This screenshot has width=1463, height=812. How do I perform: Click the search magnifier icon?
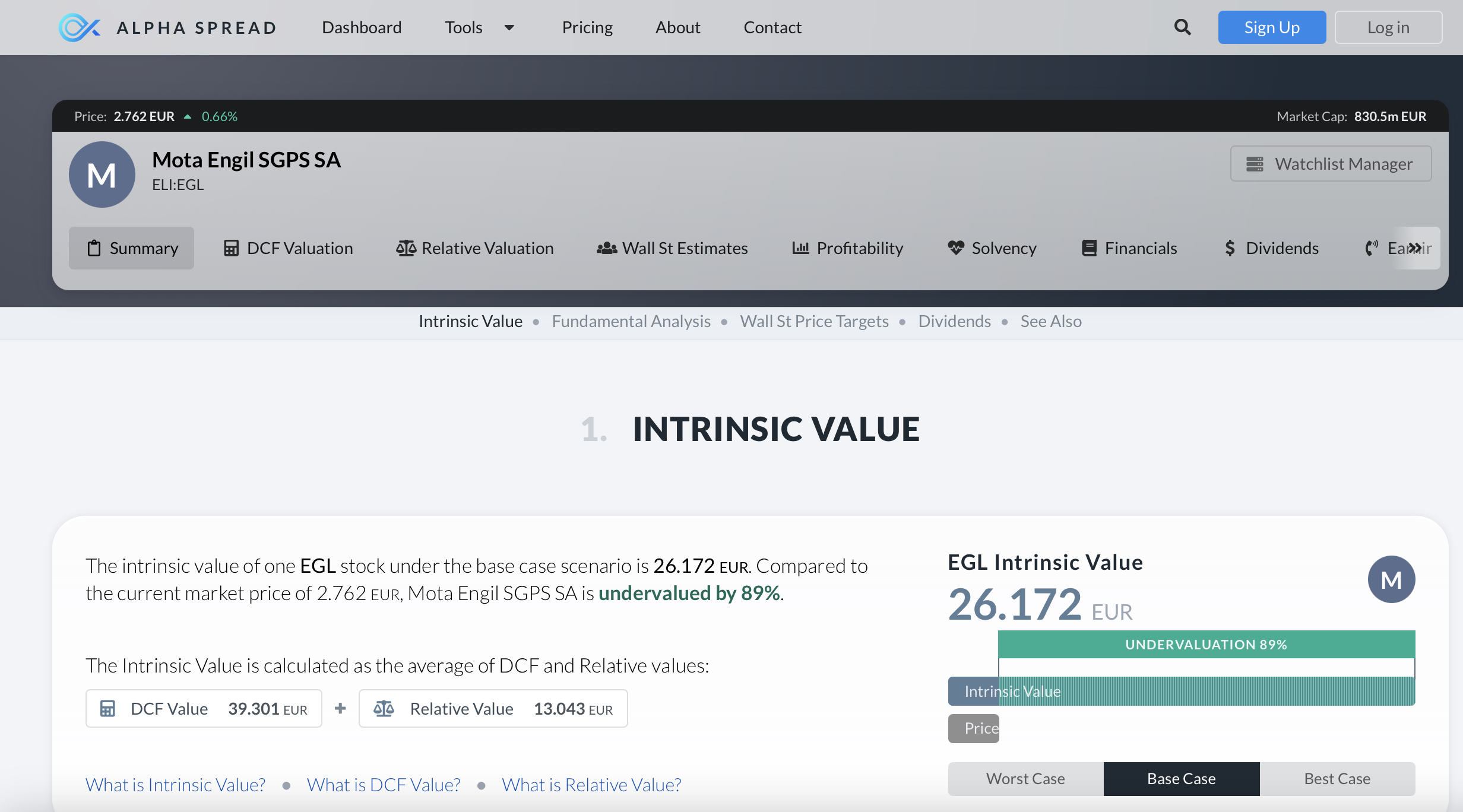1182,27
